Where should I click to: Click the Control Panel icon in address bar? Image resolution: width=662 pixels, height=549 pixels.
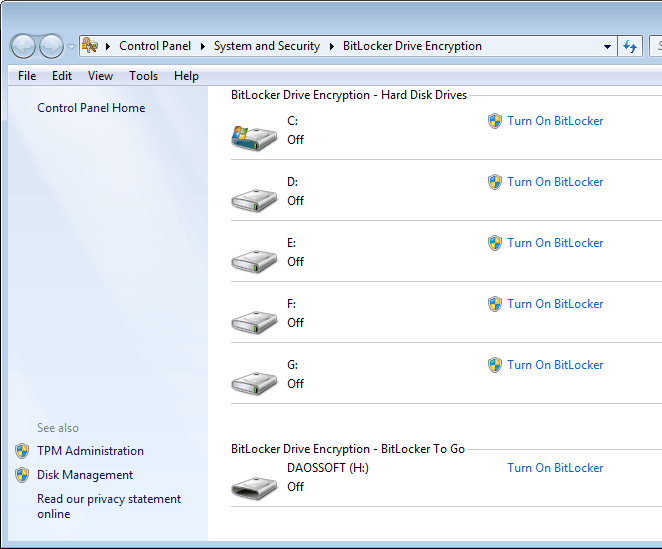[x=90, y=46]
